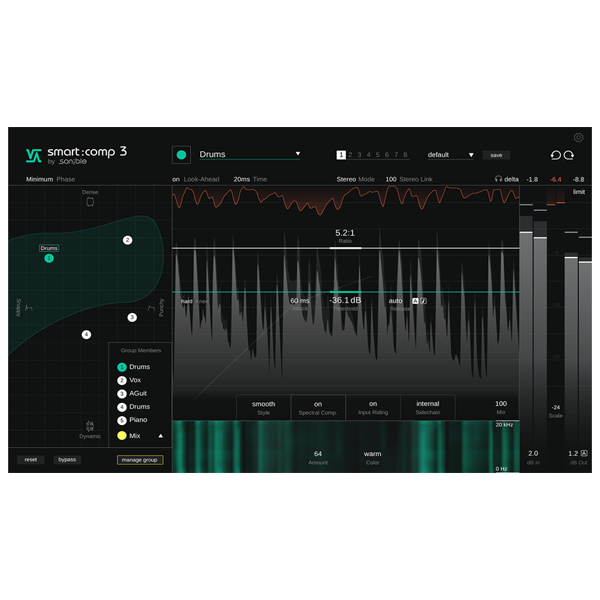Click the Snappy icon on the style pad
The height and width of the screenshot is (600, 600).
pos(27,307)
